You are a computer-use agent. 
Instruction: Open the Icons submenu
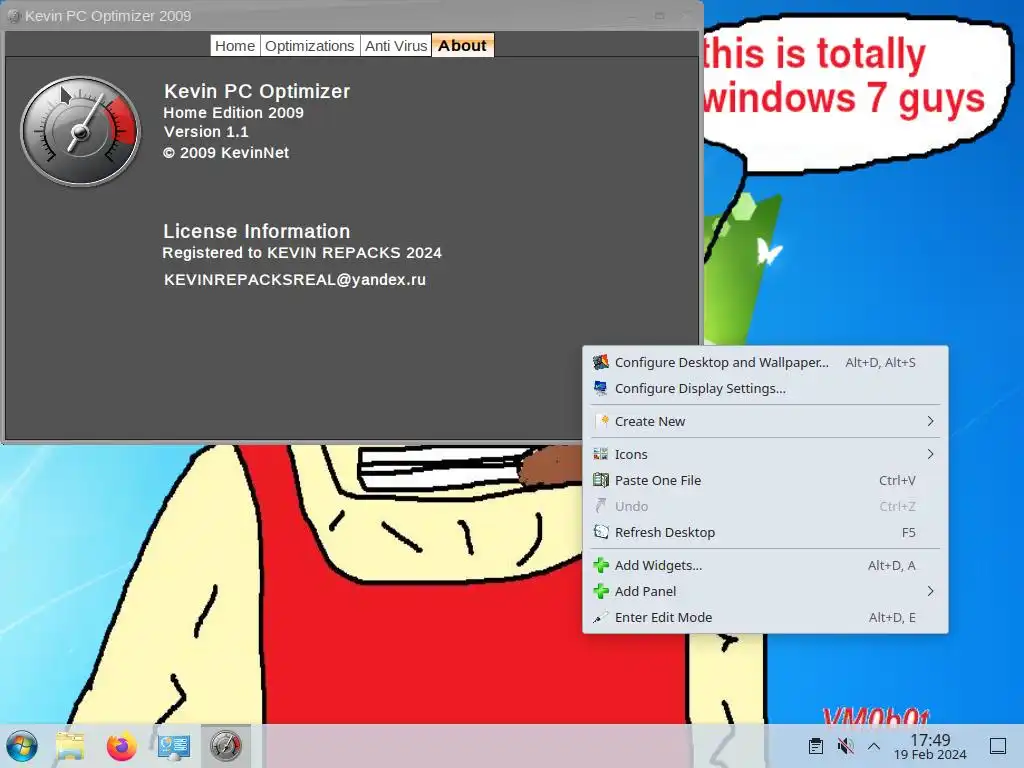[765, 454]
